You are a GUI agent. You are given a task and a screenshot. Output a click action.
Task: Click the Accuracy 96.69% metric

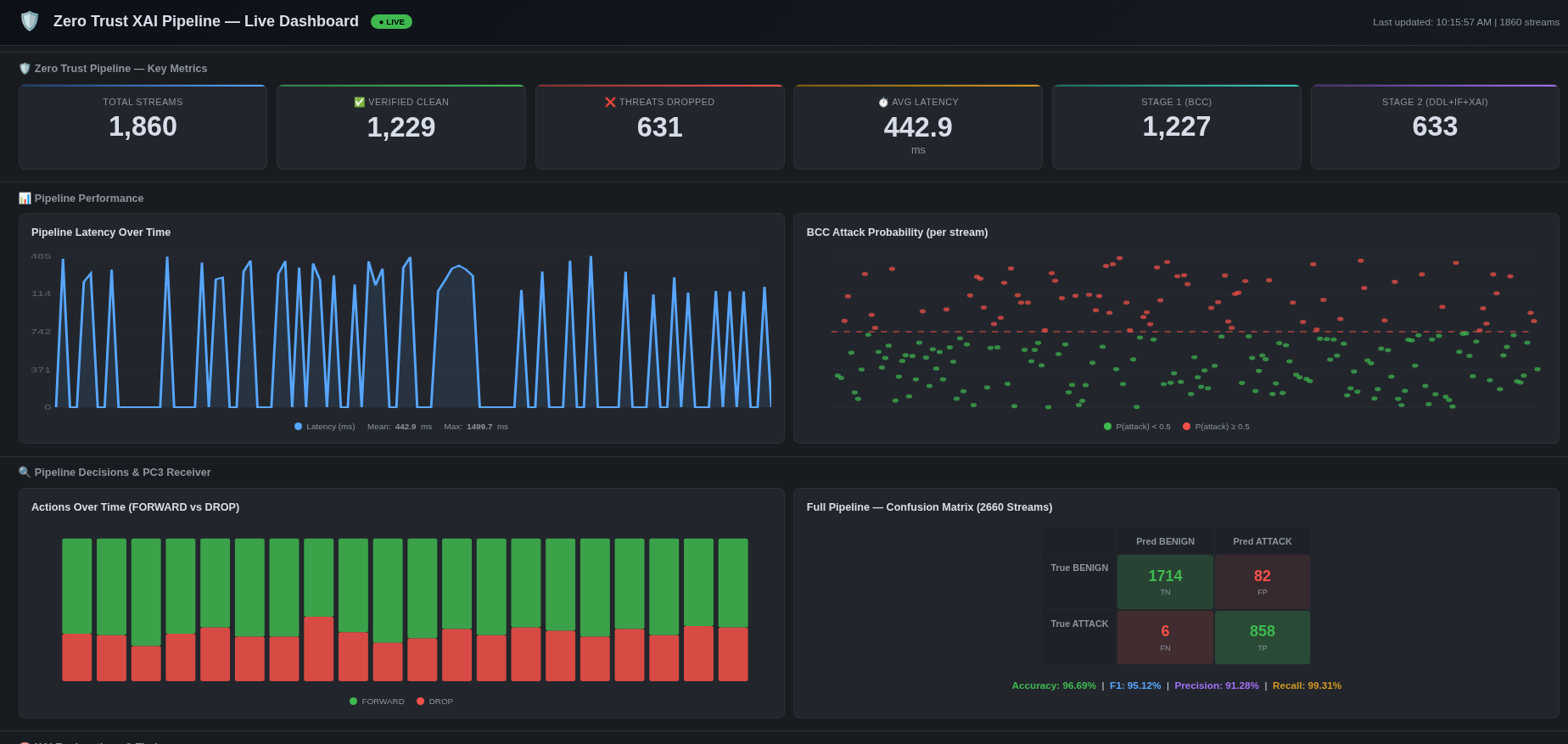pyautogui.click(x=1054, y=685)
